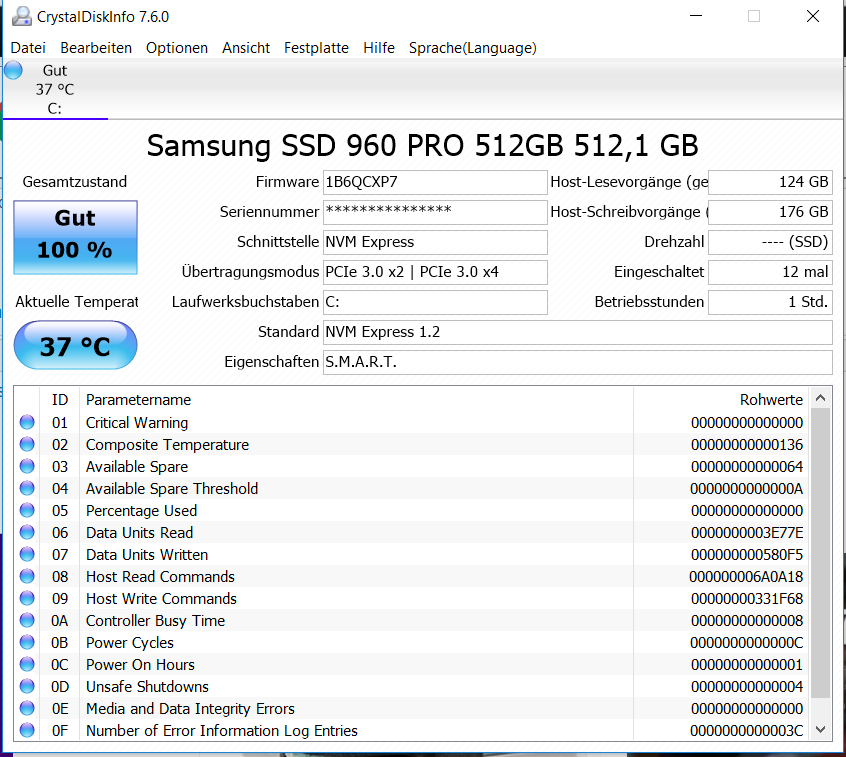Open the Bearbeiten menu

coord(96,48)
